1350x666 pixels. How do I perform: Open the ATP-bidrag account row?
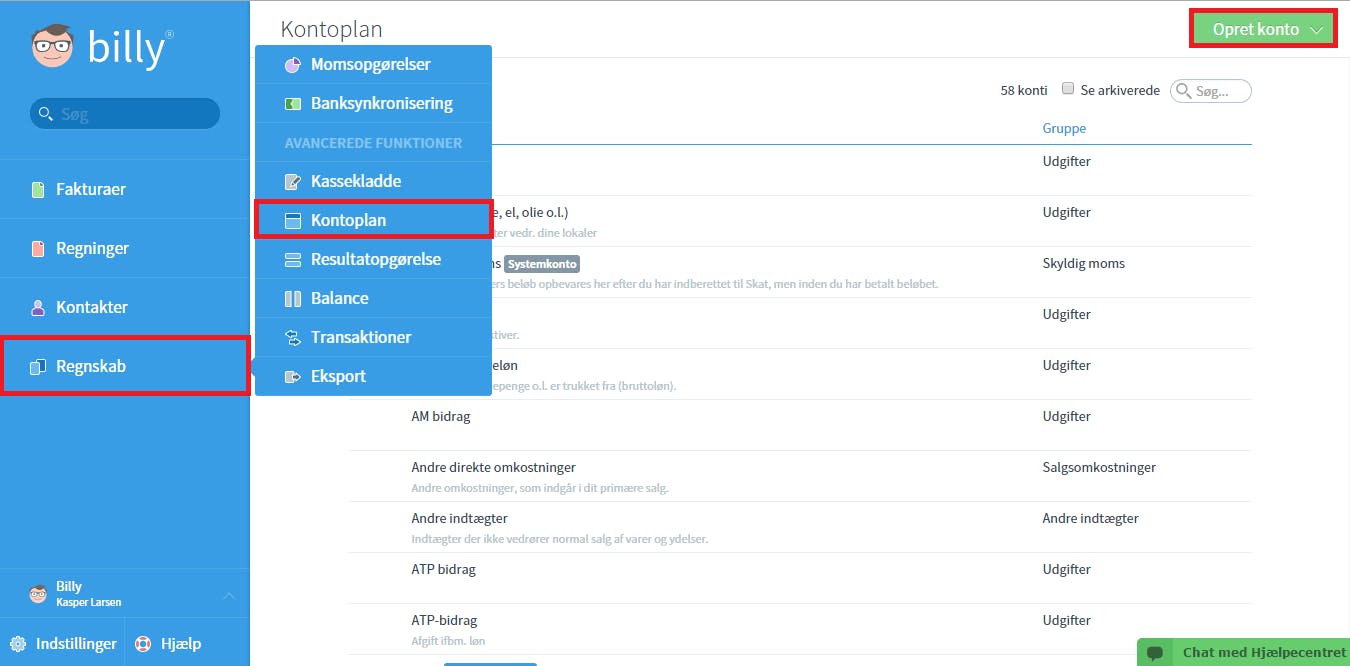[x=800, y=629]
